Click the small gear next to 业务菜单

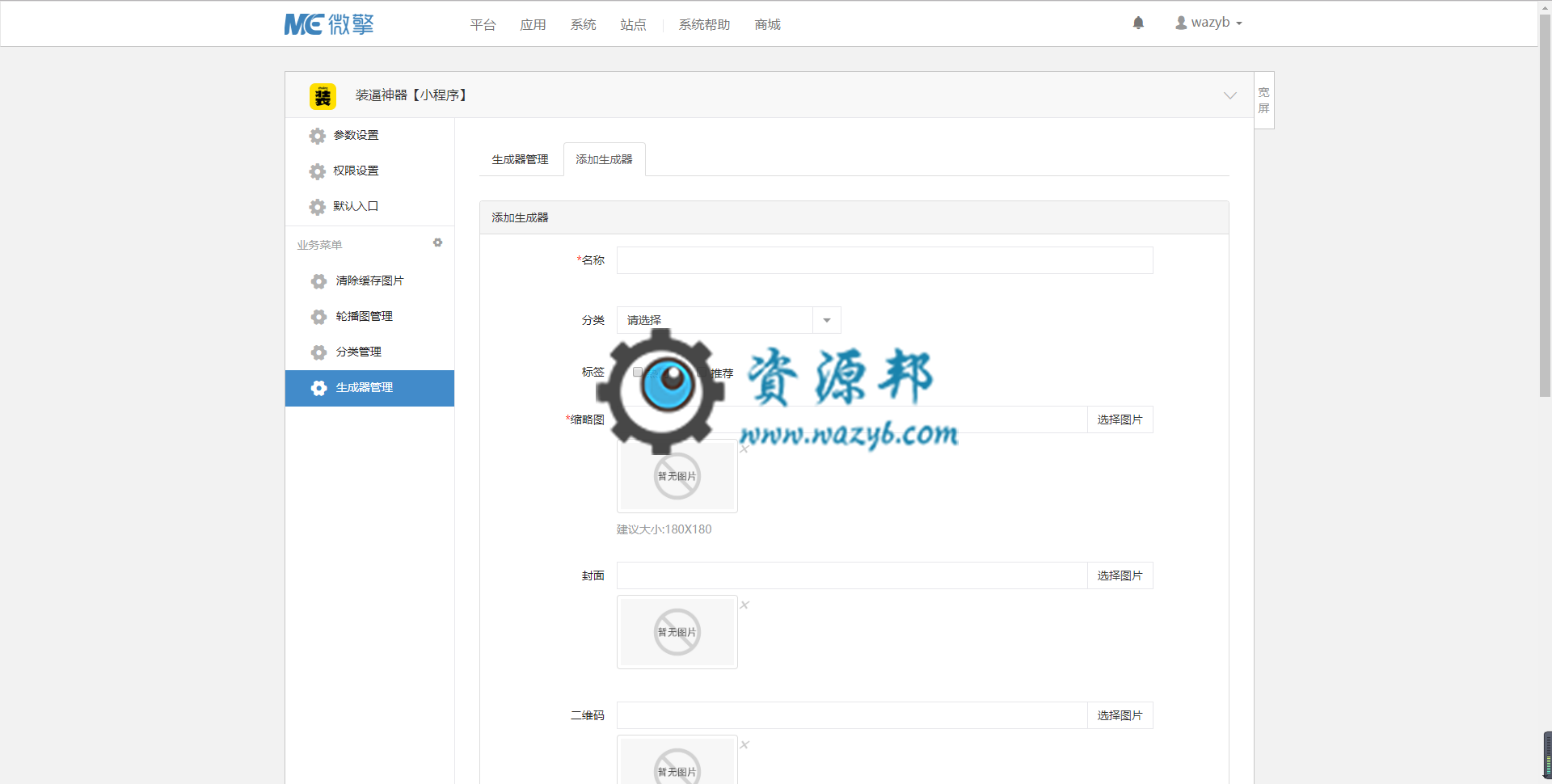coord(437,242)
